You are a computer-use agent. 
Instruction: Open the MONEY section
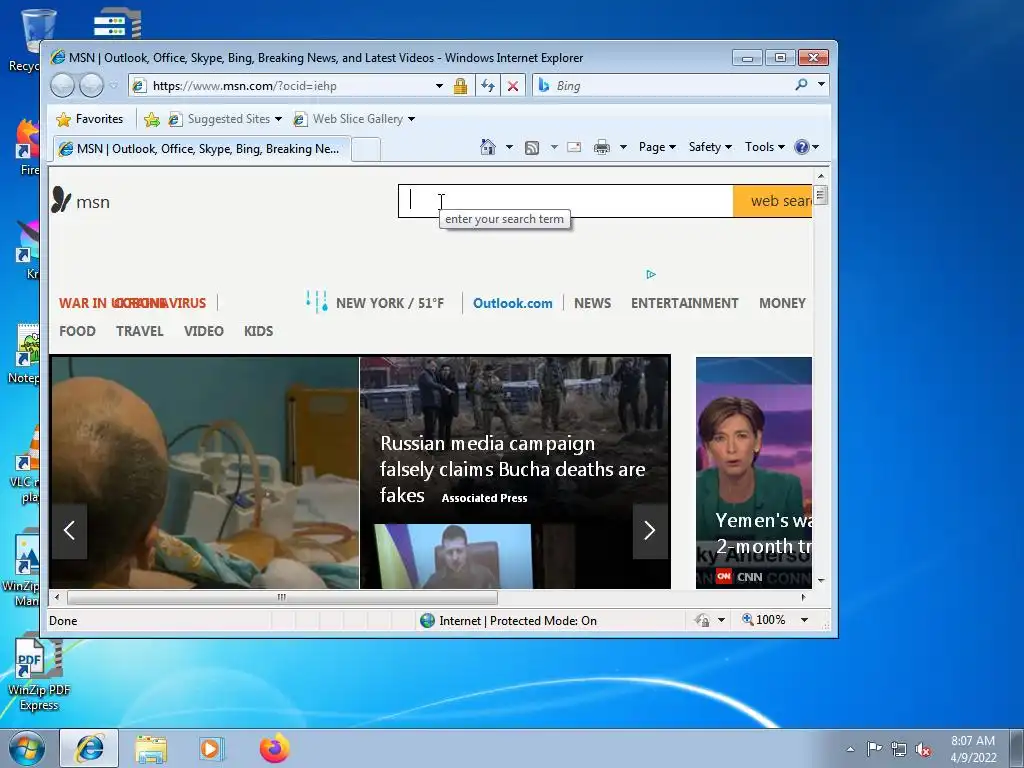[782, 303]
